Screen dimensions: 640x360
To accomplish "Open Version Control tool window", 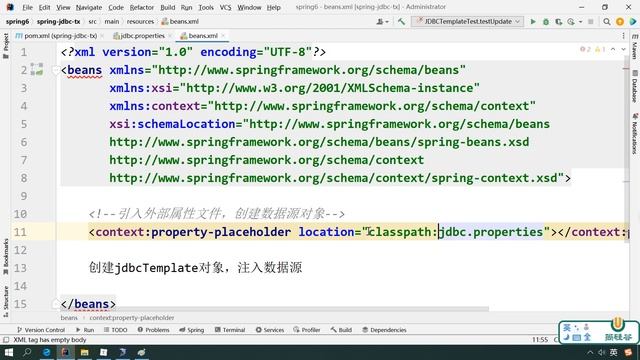I will point(41,330).
